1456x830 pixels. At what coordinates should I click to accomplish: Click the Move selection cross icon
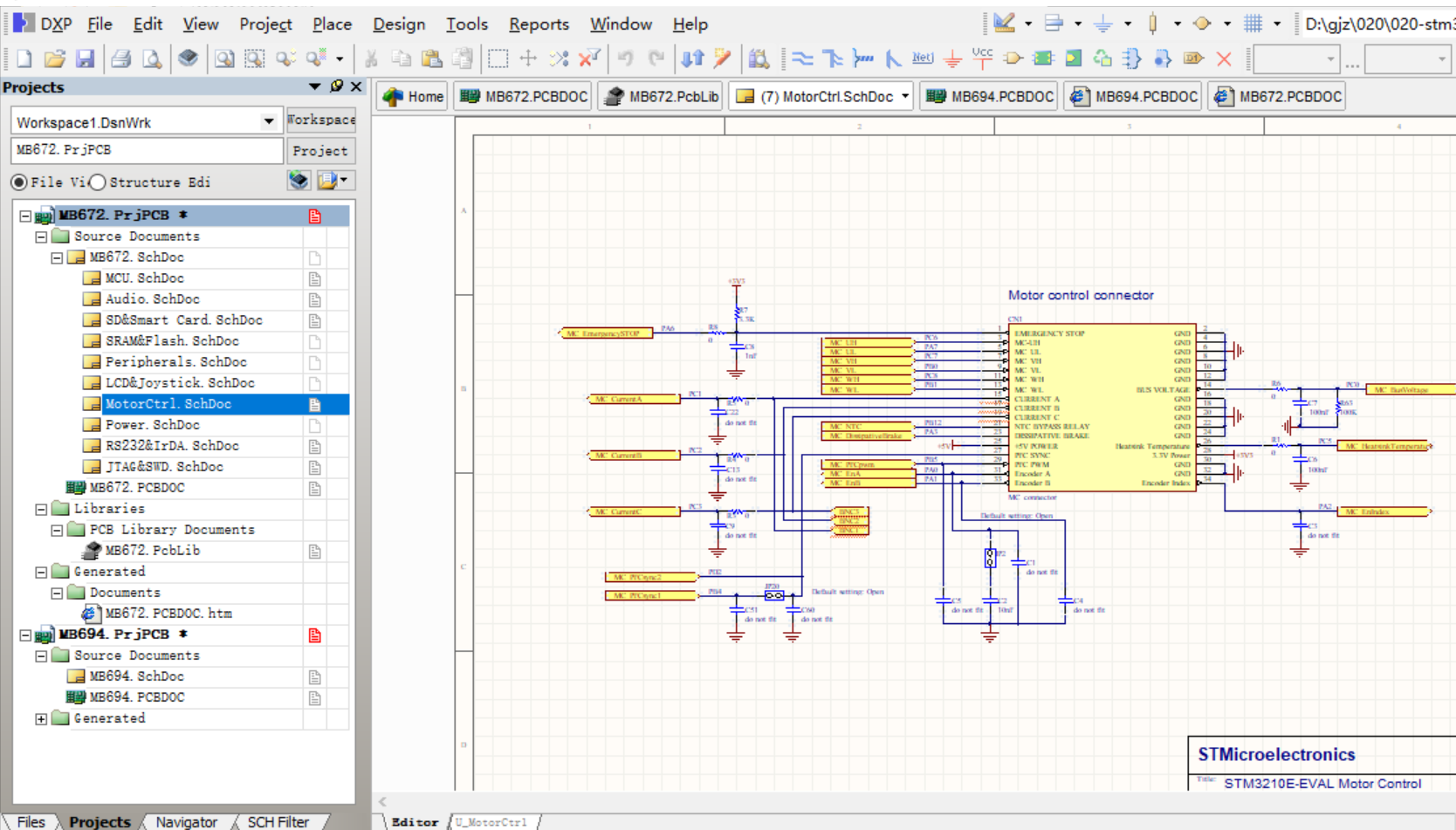528,58
